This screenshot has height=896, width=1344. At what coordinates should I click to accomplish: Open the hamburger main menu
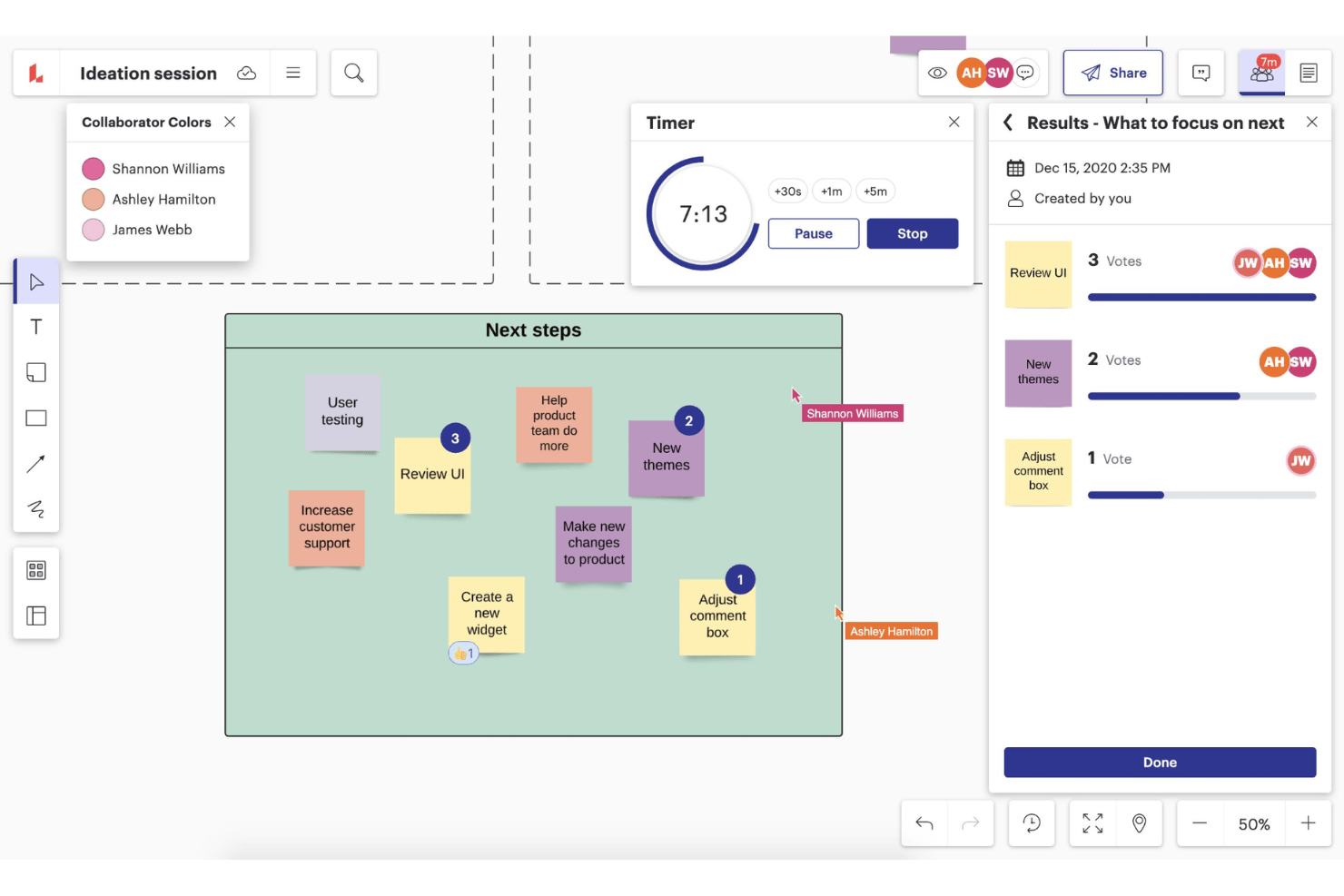click(293, 73)
